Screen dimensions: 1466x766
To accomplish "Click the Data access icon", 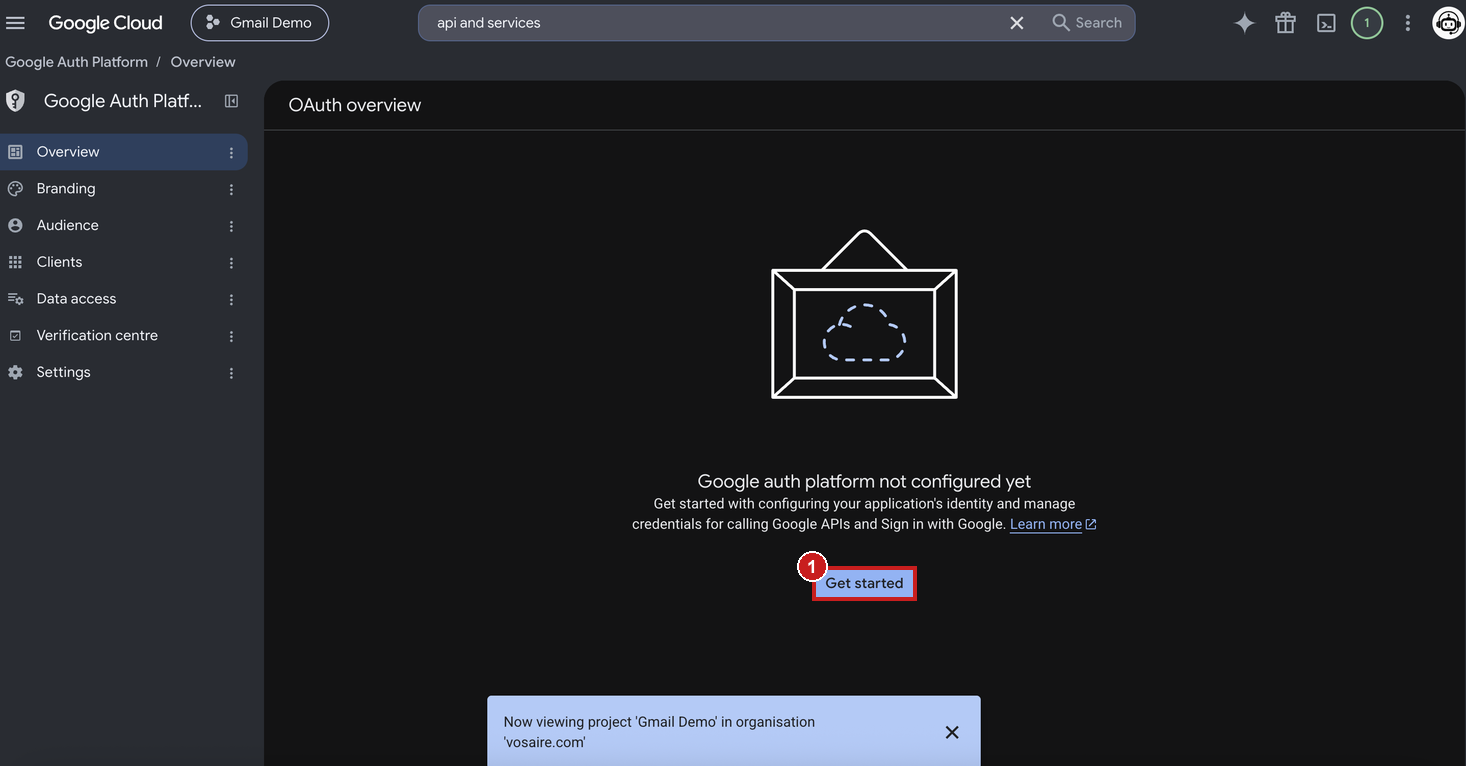I will 15,299.
